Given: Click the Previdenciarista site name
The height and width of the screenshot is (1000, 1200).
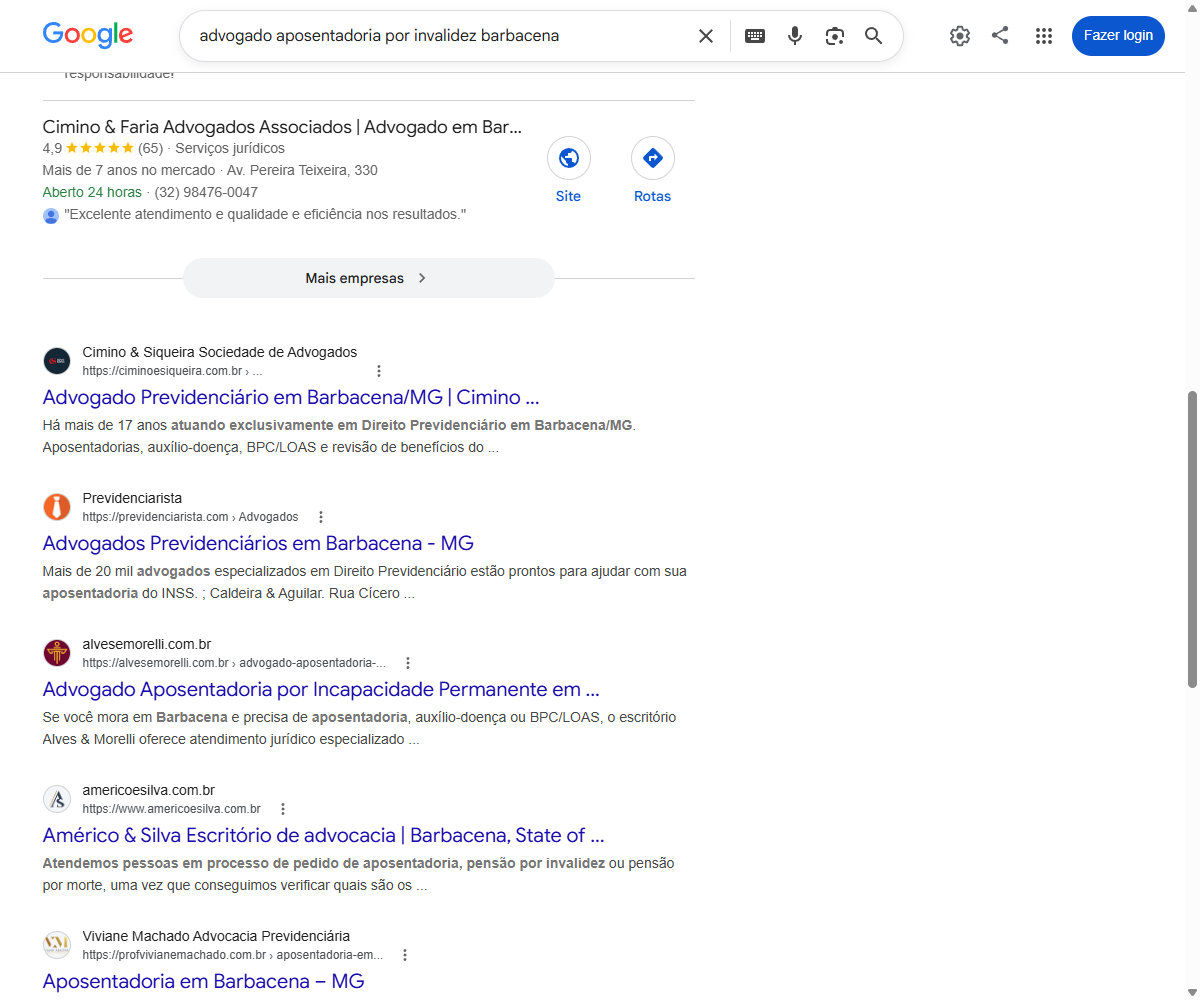Looking at the screenshot, I should click(x=132, y=498).
